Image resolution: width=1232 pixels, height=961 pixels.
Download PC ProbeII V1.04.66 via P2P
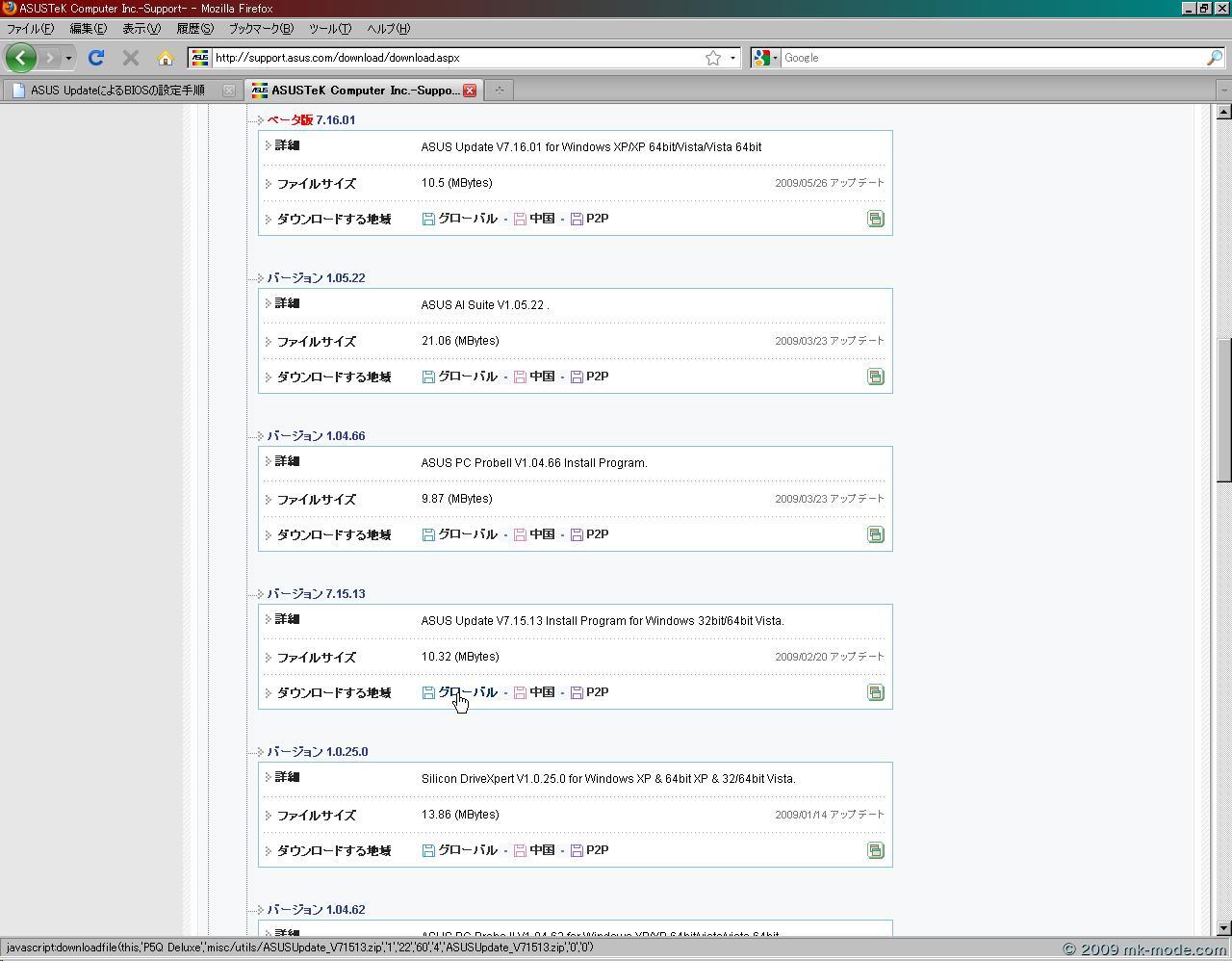point(597,534)
